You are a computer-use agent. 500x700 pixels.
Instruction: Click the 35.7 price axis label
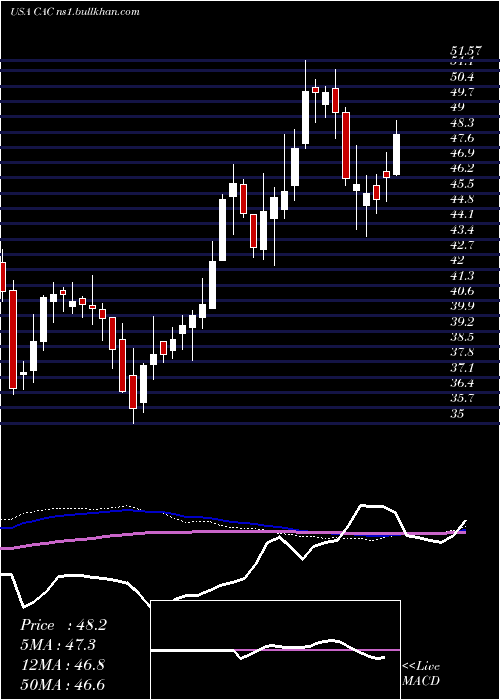coord(462,398)
